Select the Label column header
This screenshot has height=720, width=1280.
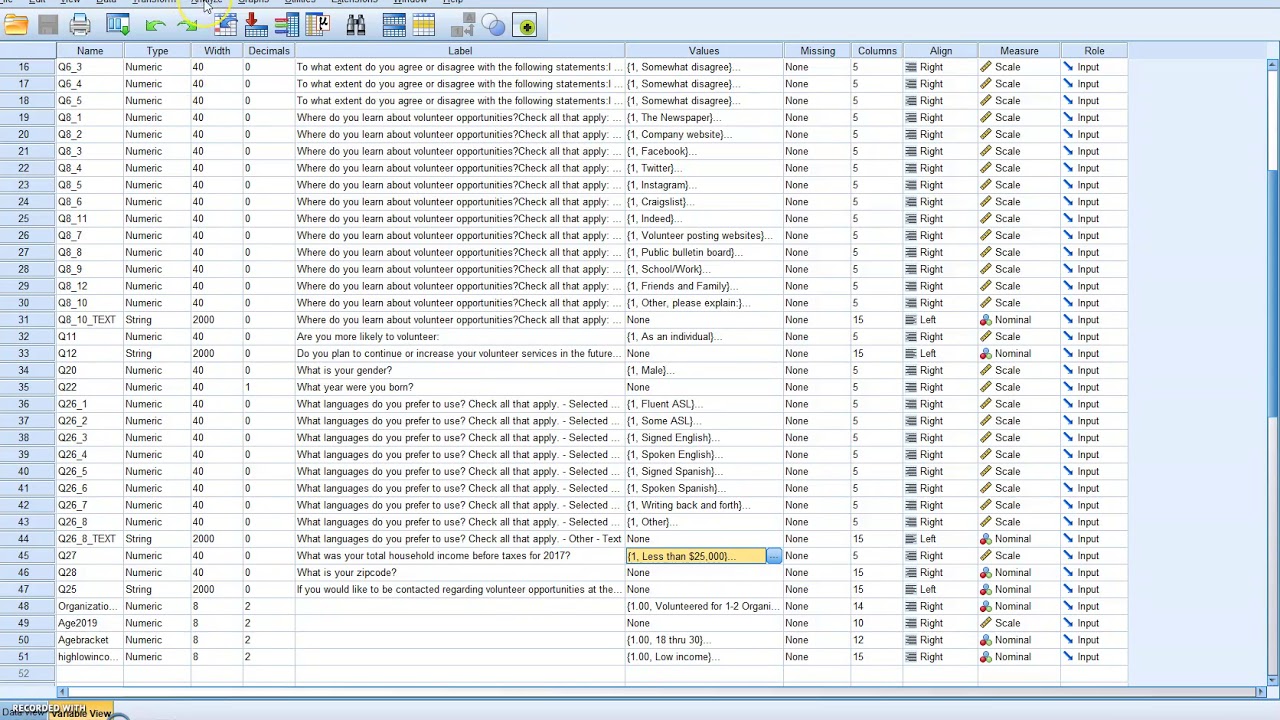460,50
